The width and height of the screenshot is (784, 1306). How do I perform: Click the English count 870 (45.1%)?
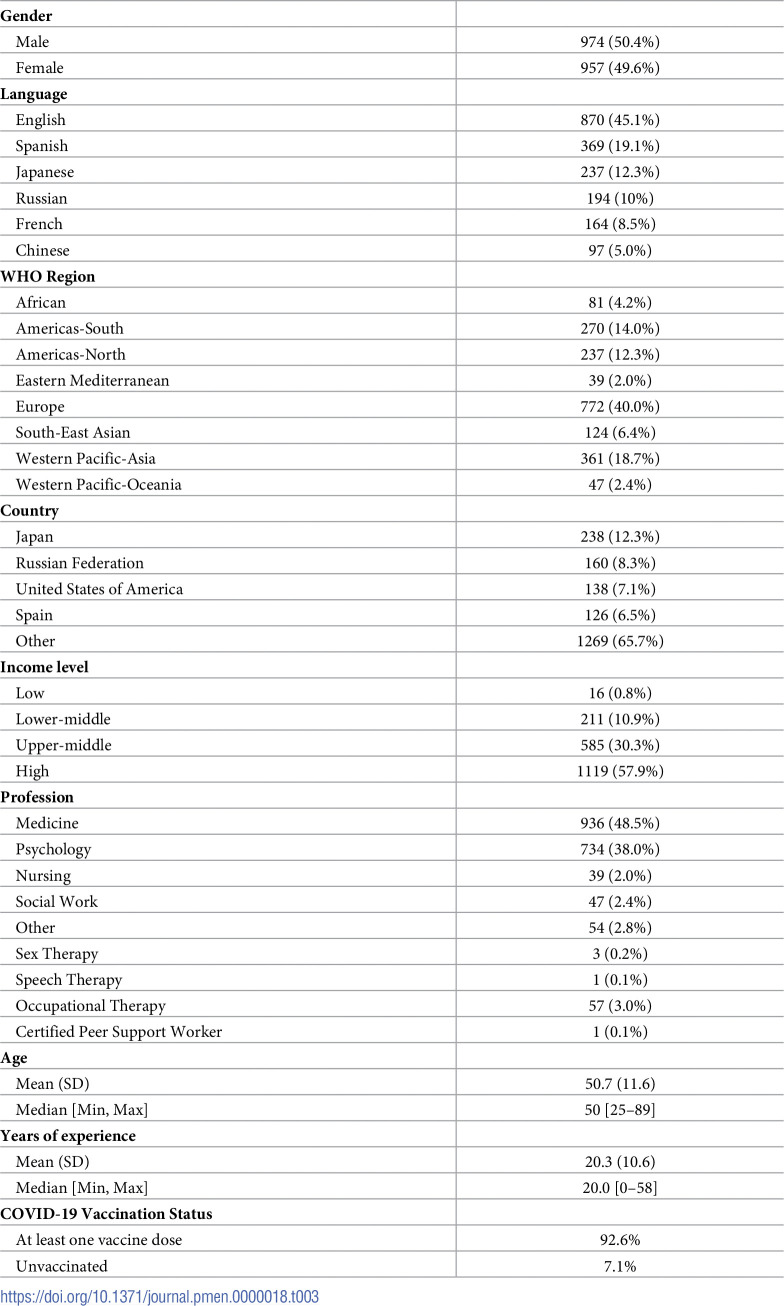click(619, 120)
